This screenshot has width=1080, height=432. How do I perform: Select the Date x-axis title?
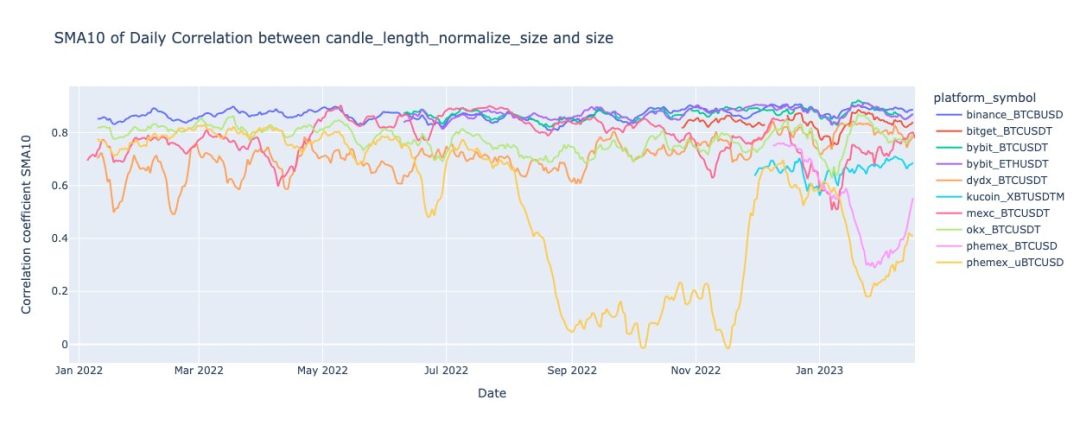pos(492,394)
